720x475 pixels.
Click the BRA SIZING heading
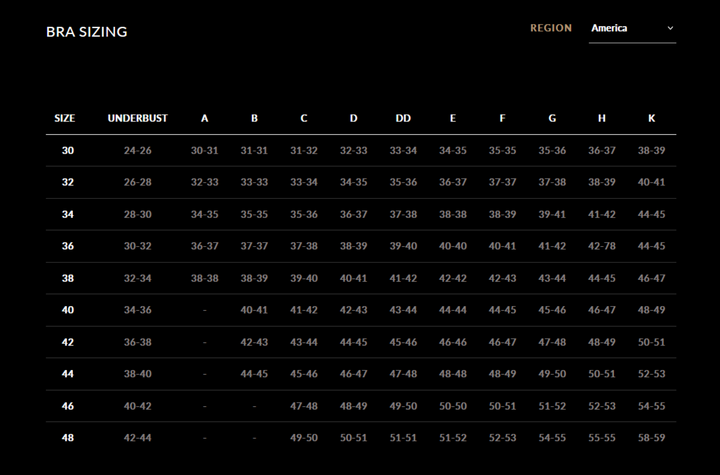click(x=87, y=32)
